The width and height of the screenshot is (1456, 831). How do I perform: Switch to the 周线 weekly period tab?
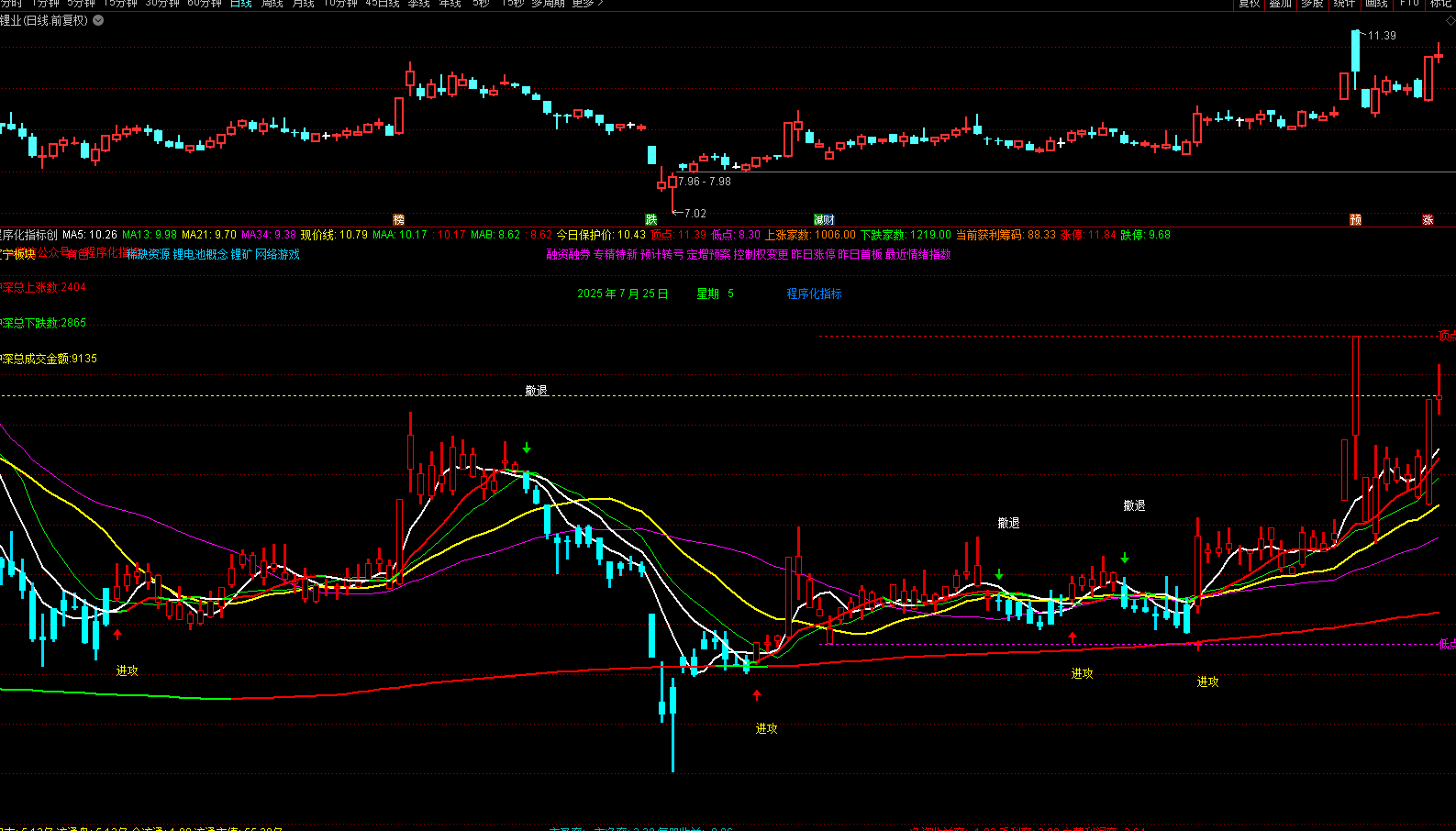pyautogui.click(x=272, y=4)
